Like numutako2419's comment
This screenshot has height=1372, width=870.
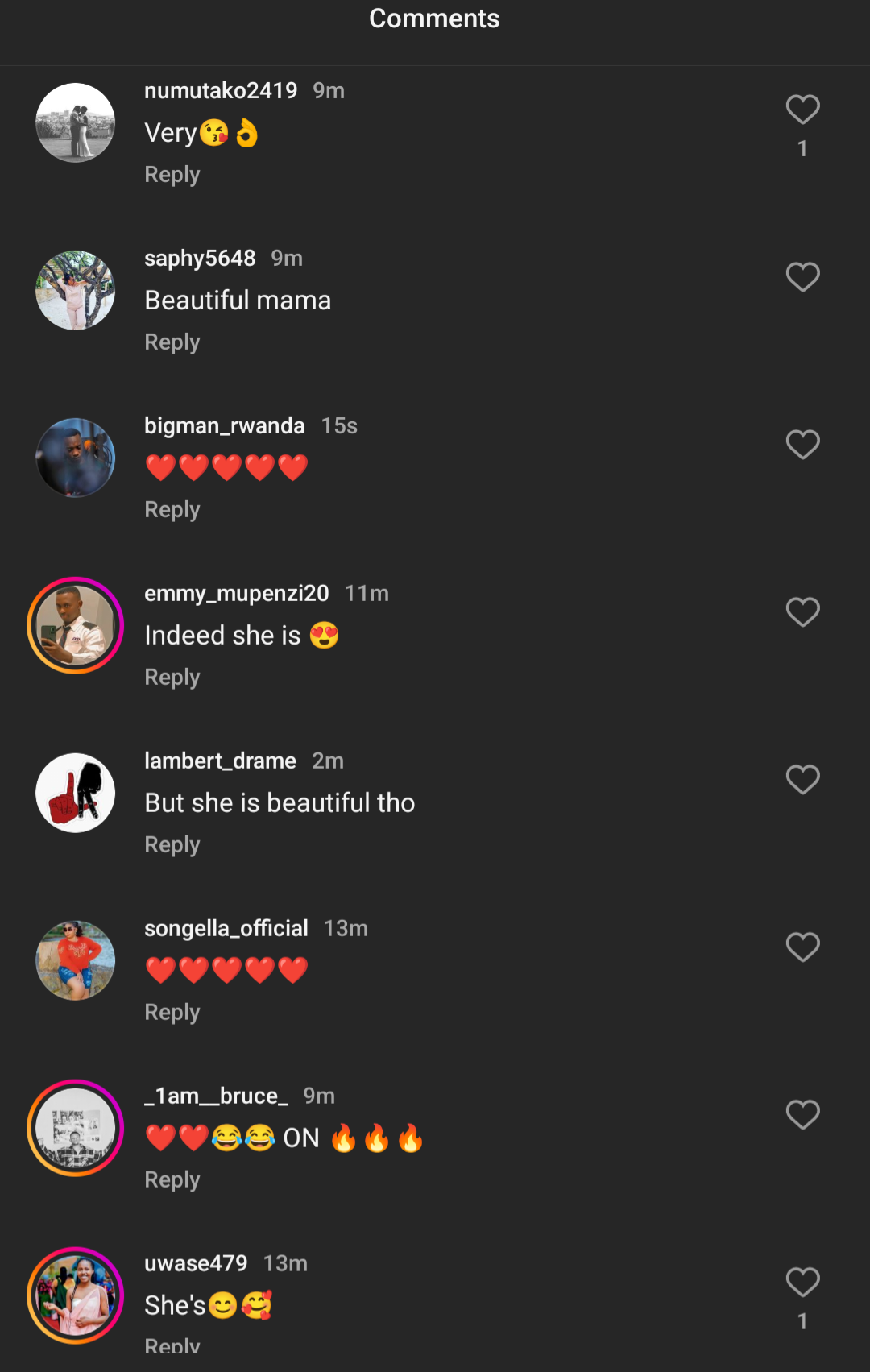802,110
